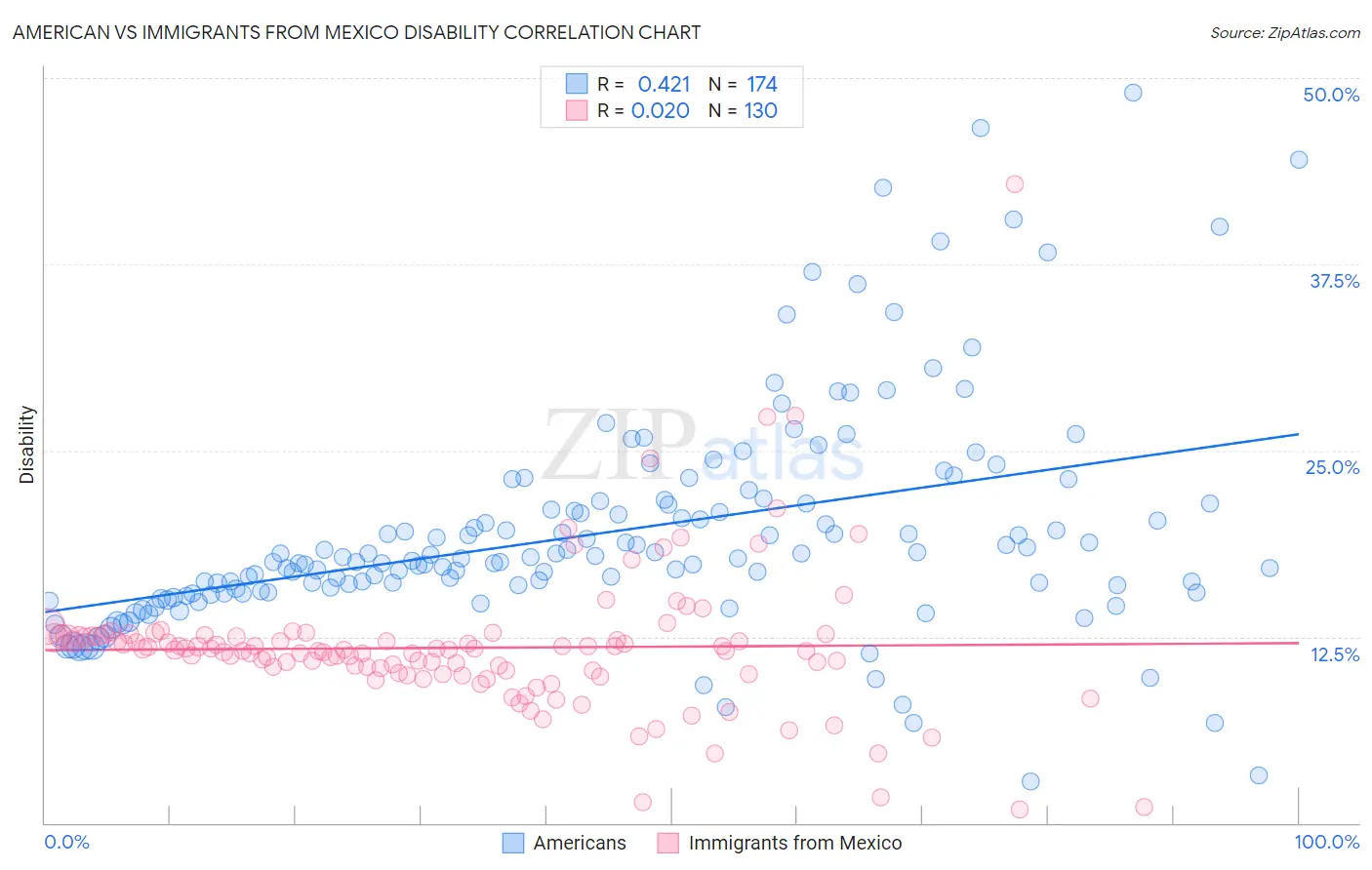Click the 37.5% y-axis label

click(1334, 281)
